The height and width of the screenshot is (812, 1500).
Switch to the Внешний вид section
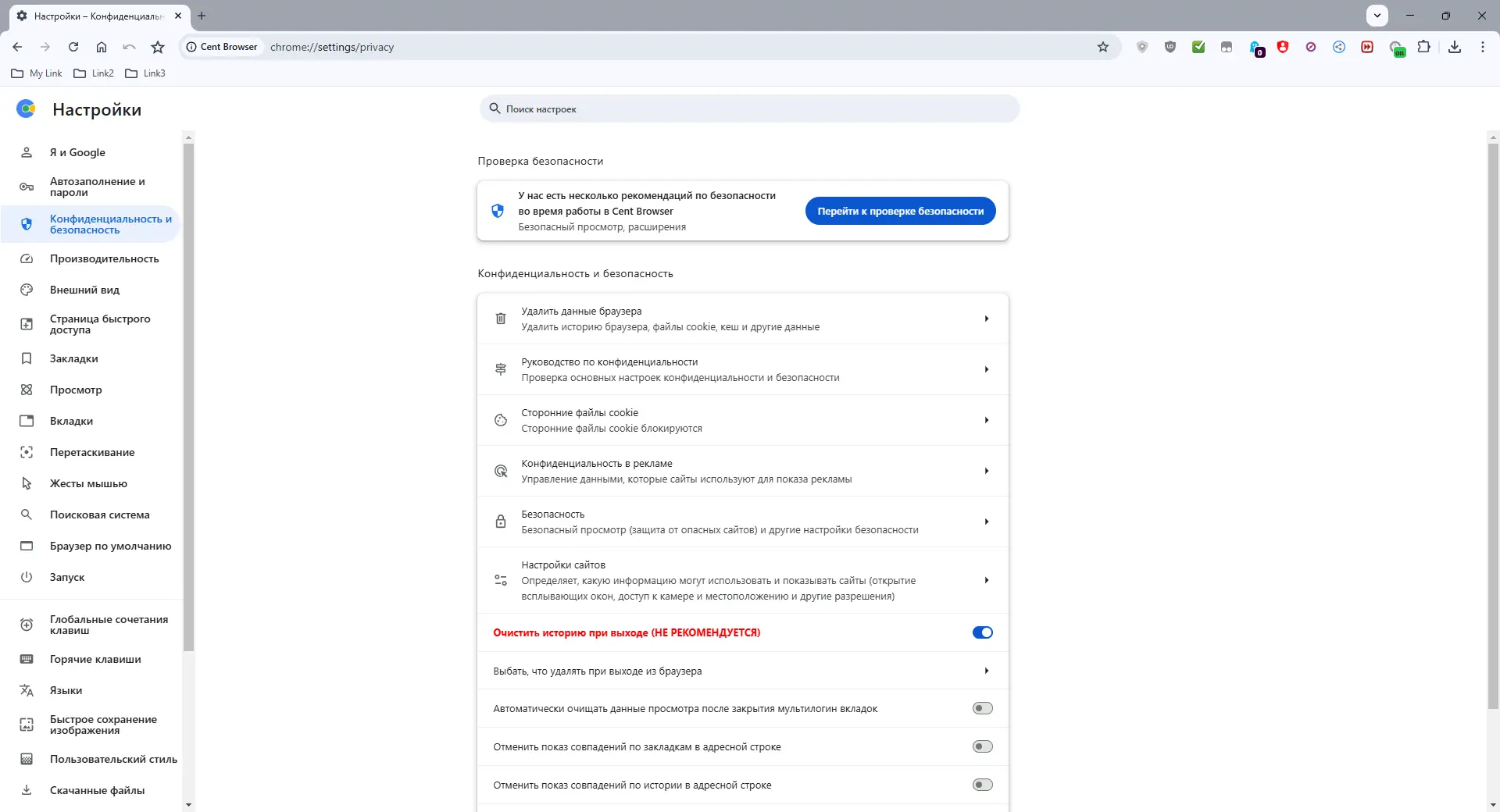coord(84,290)
